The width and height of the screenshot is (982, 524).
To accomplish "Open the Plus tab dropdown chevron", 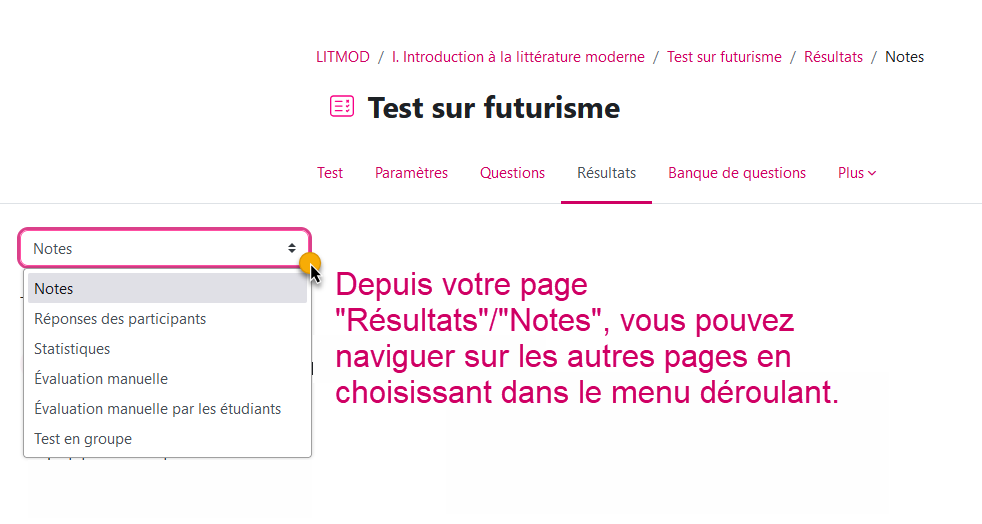I will (872, 173).
